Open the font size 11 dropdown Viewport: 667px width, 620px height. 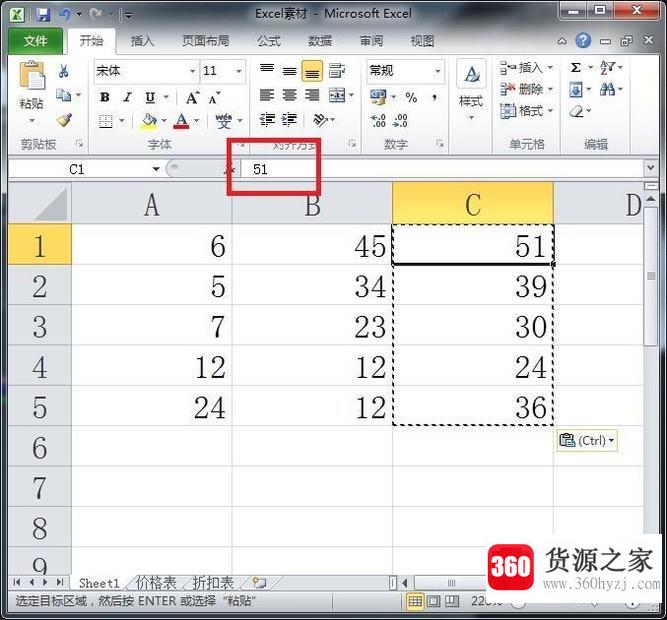(x=239, y=71)
